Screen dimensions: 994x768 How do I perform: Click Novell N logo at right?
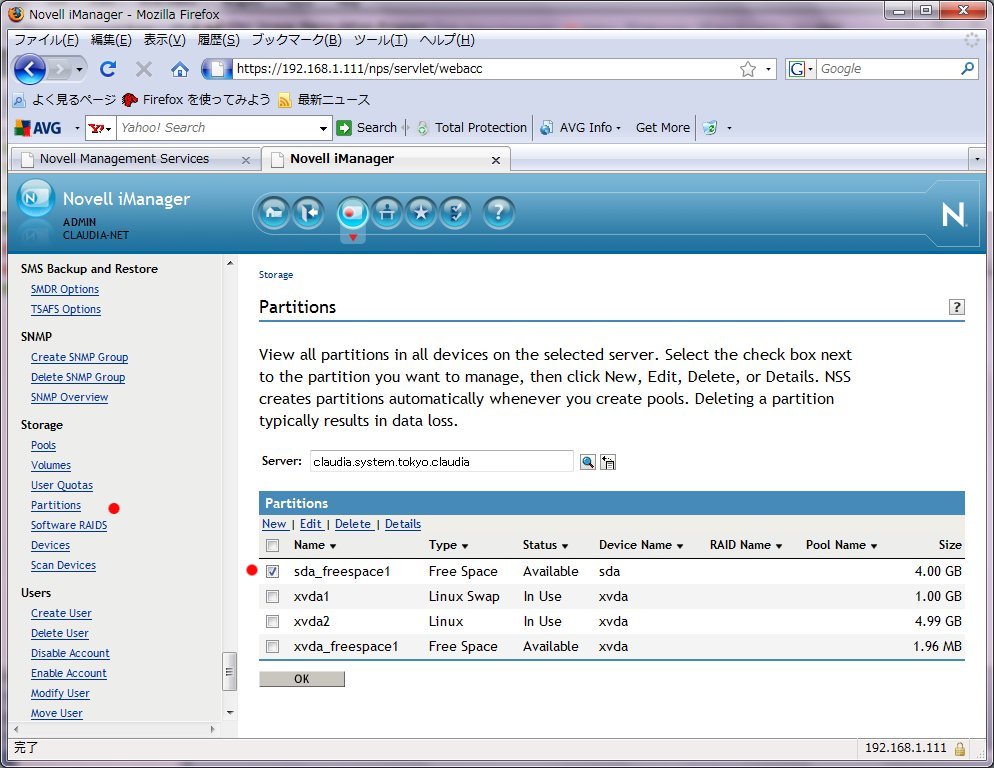[x=953, y=214]
